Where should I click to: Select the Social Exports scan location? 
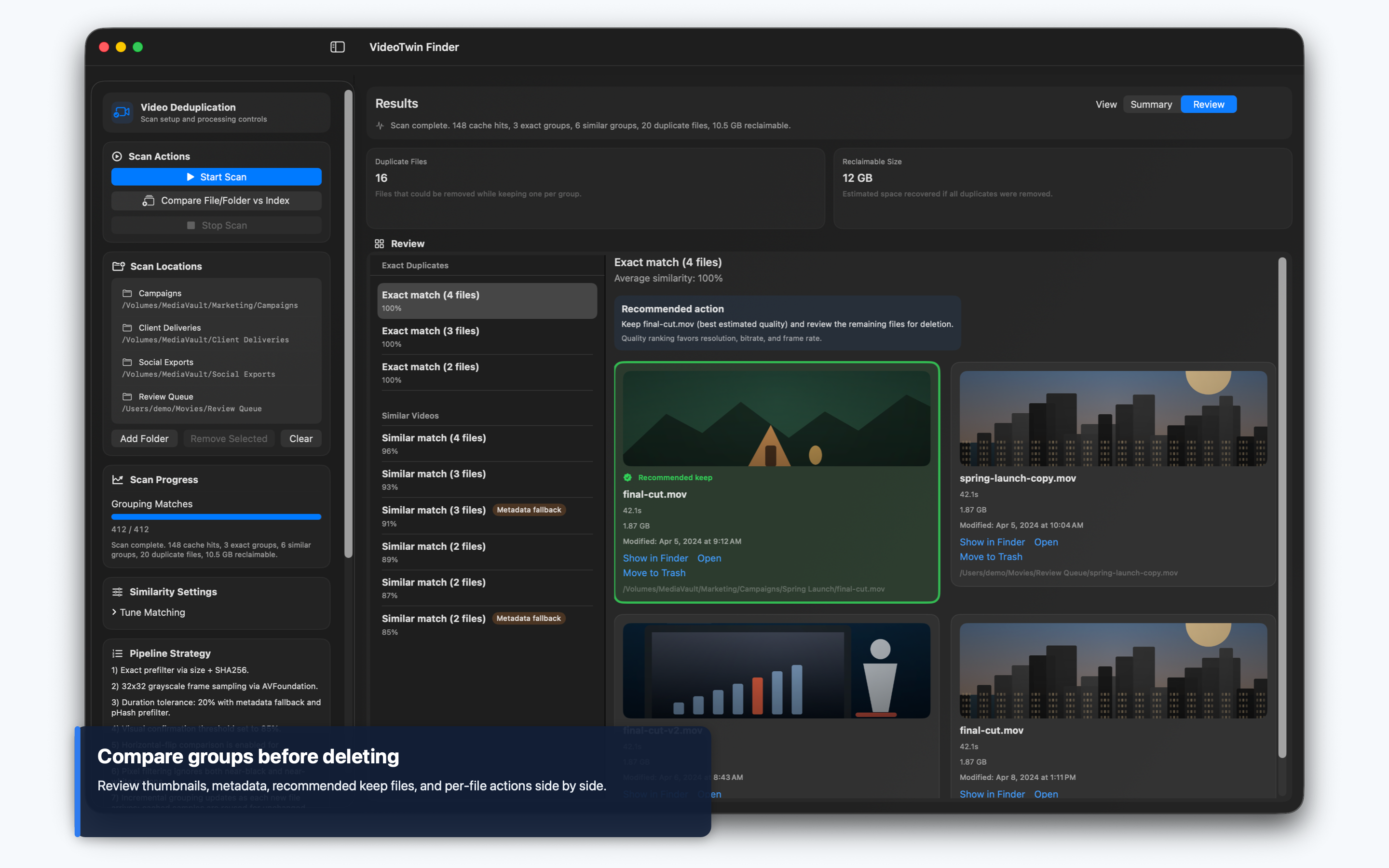point(217,368)
